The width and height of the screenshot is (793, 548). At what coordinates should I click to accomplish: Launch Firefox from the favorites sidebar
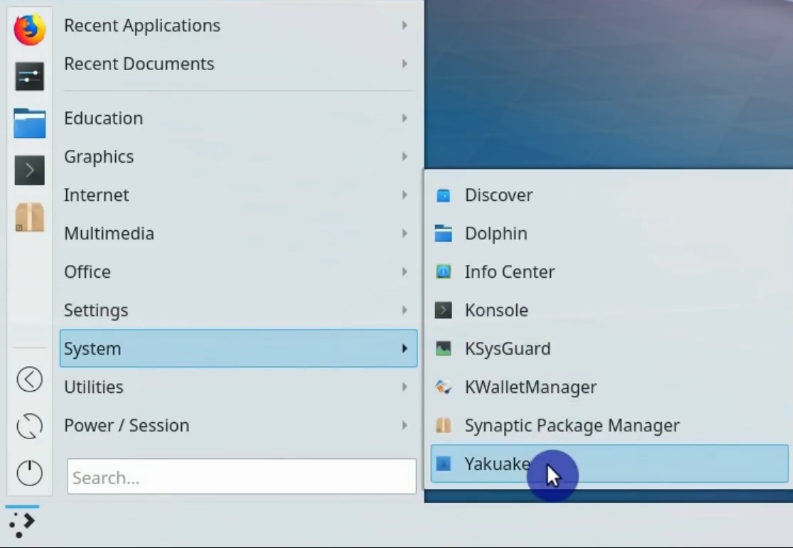coord(29,29)
